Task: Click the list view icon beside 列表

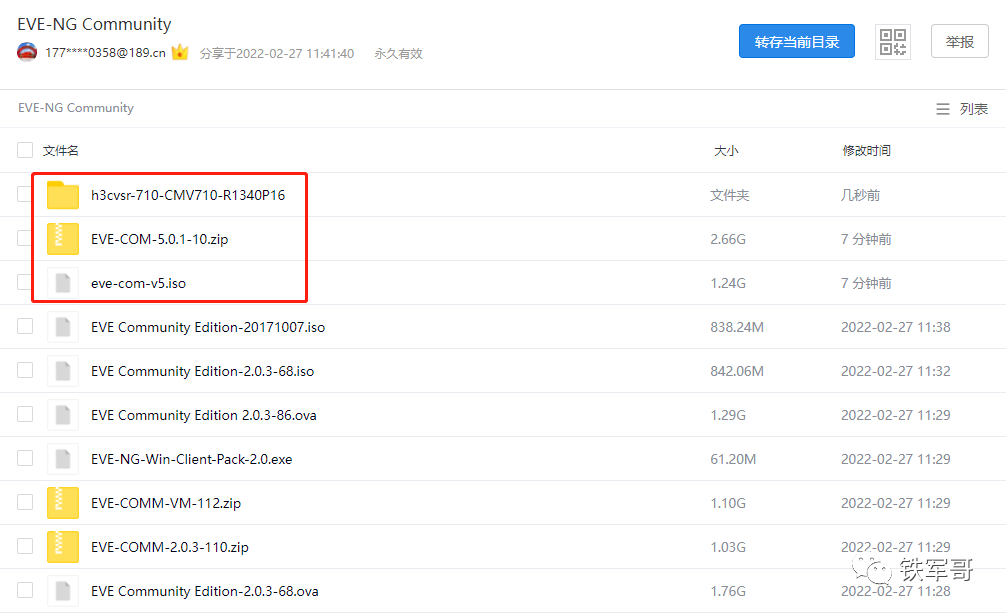Action: point(942,109)
